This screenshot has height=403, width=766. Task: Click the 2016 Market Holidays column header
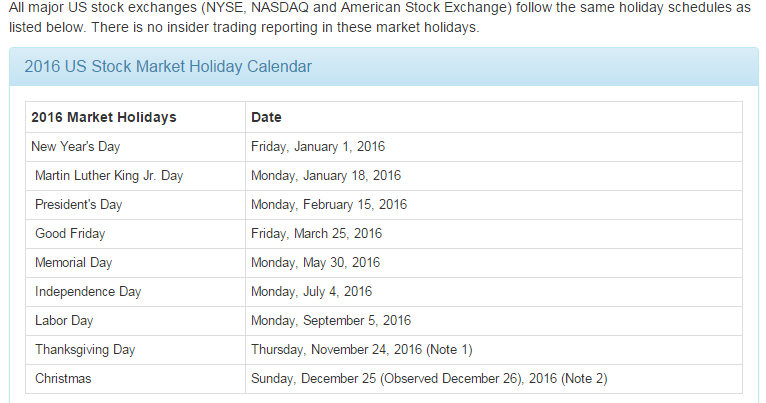pos(104,117)
